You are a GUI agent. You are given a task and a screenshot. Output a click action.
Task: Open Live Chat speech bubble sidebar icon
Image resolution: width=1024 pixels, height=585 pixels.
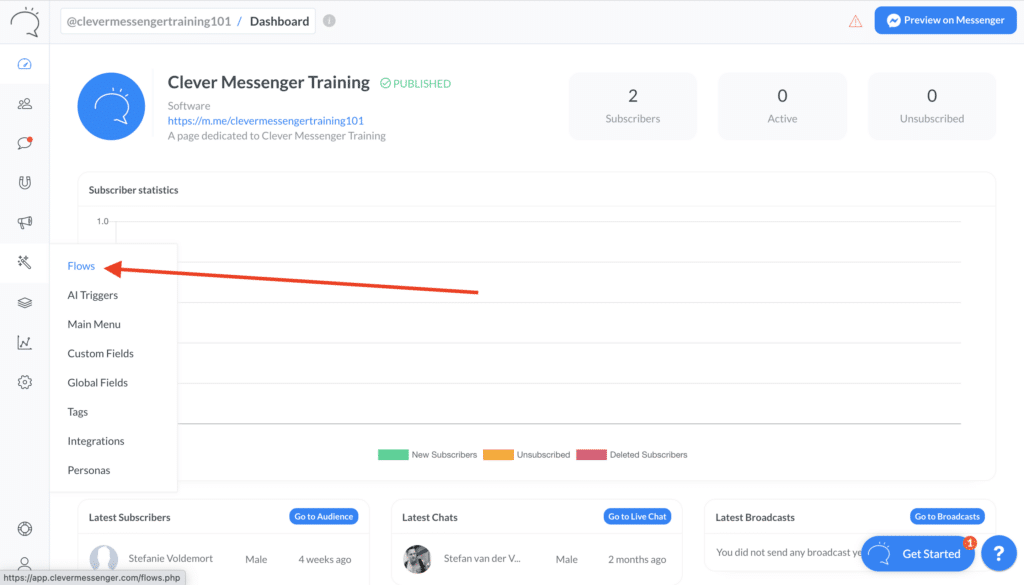pos(25,143)
